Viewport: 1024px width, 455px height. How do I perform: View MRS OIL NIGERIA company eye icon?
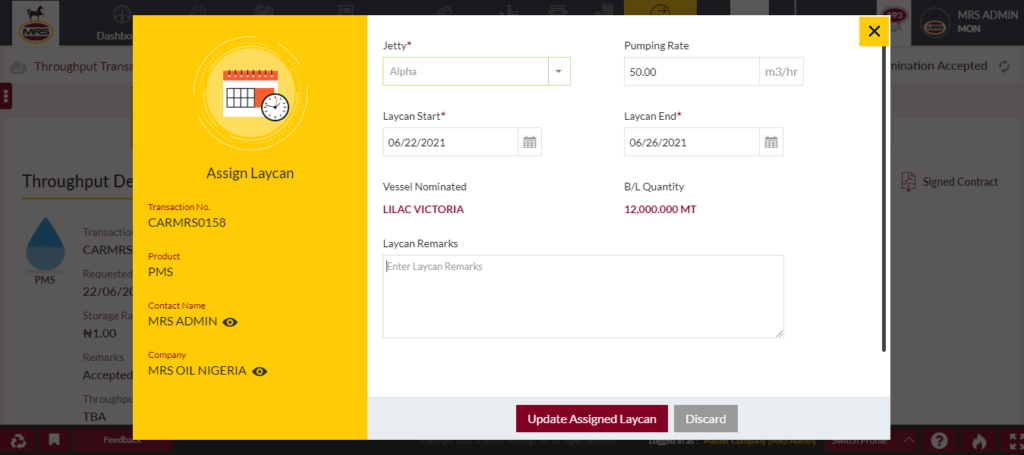[259, 371]
